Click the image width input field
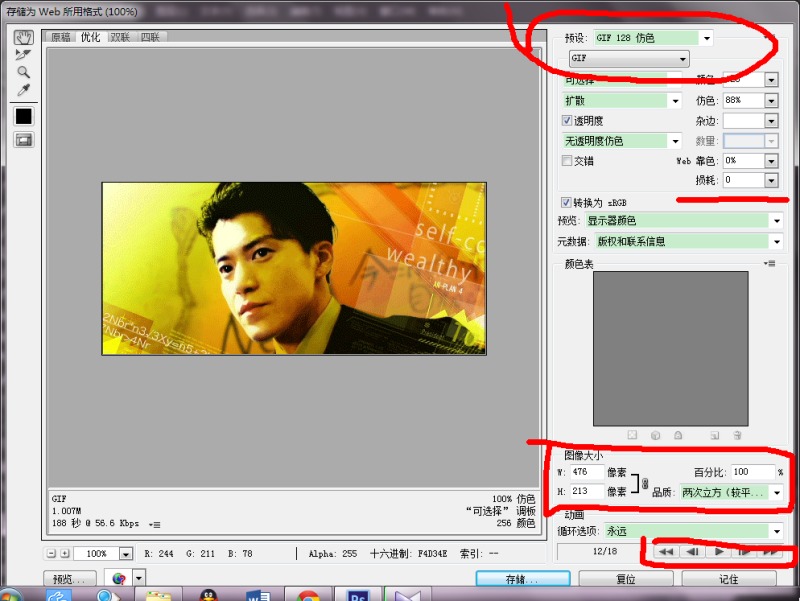800x601 pixels. pyautogui.click(x=586, y=472)
